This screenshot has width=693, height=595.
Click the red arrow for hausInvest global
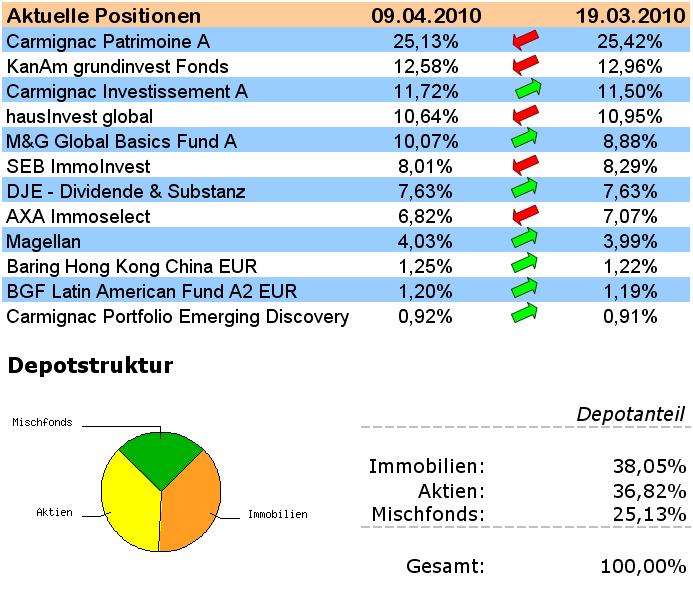pos(524,116)
